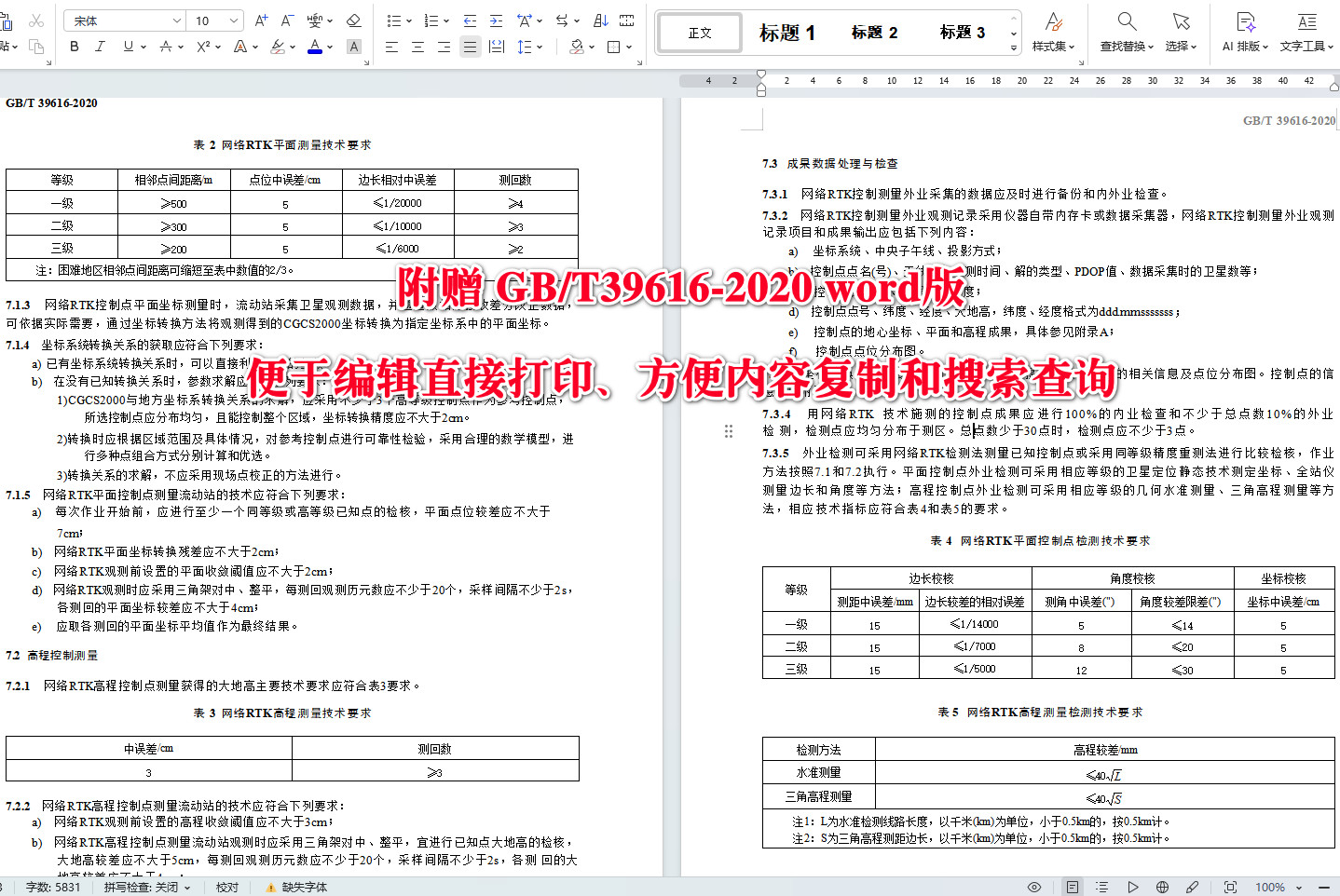Switch to page layout view
The image size is (1340, 896).
[1073, 887]
